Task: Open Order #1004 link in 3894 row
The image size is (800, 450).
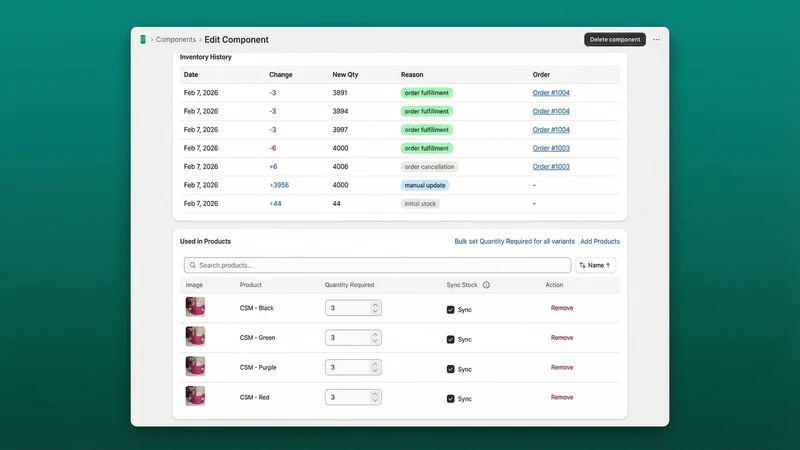Action: tap(551, 111)
